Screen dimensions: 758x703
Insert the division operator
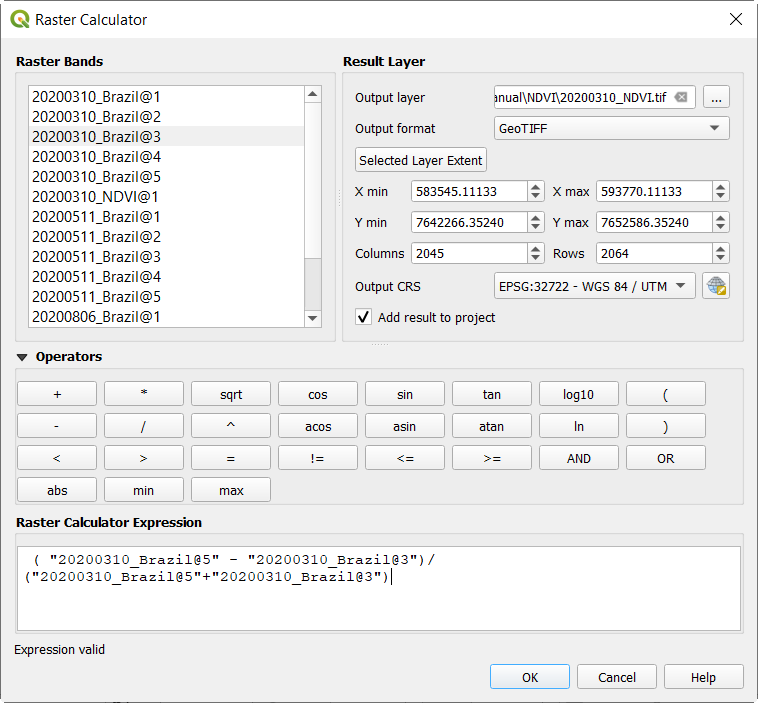[144, 426]
